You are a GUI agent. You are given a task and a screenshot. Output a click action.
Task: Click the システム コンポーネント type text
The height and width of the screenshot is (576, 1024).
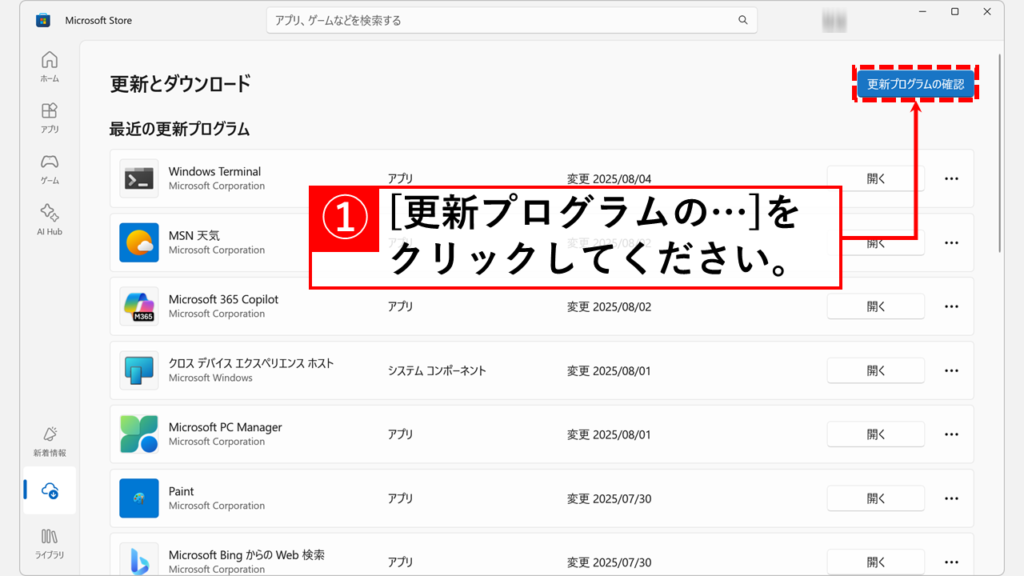(x=437, y=370)
